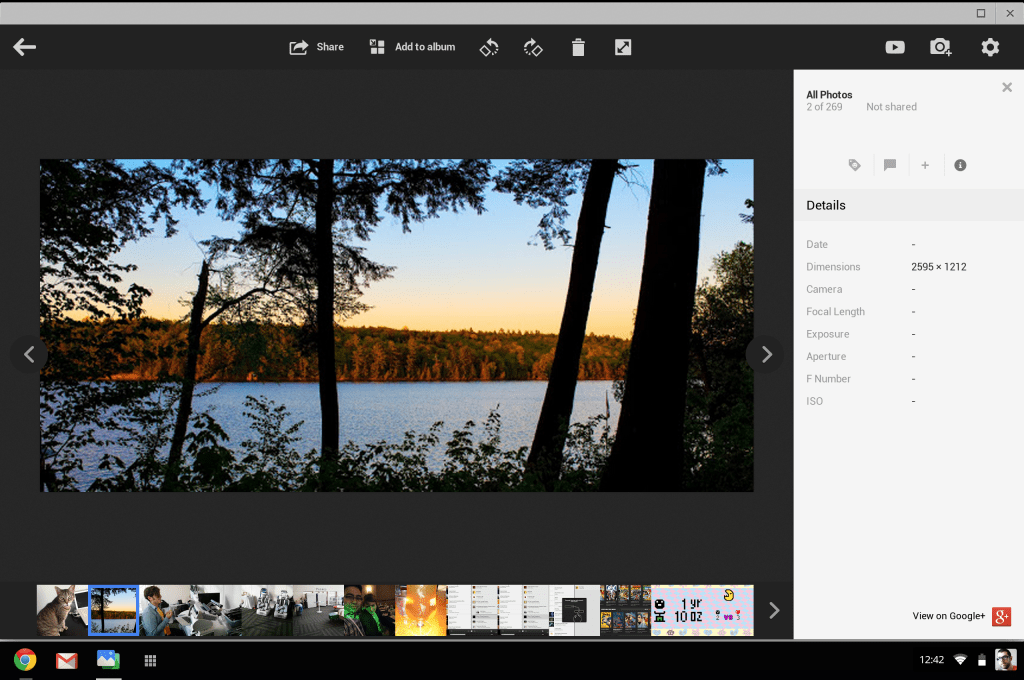Click the plus icon in side panel

925,165
